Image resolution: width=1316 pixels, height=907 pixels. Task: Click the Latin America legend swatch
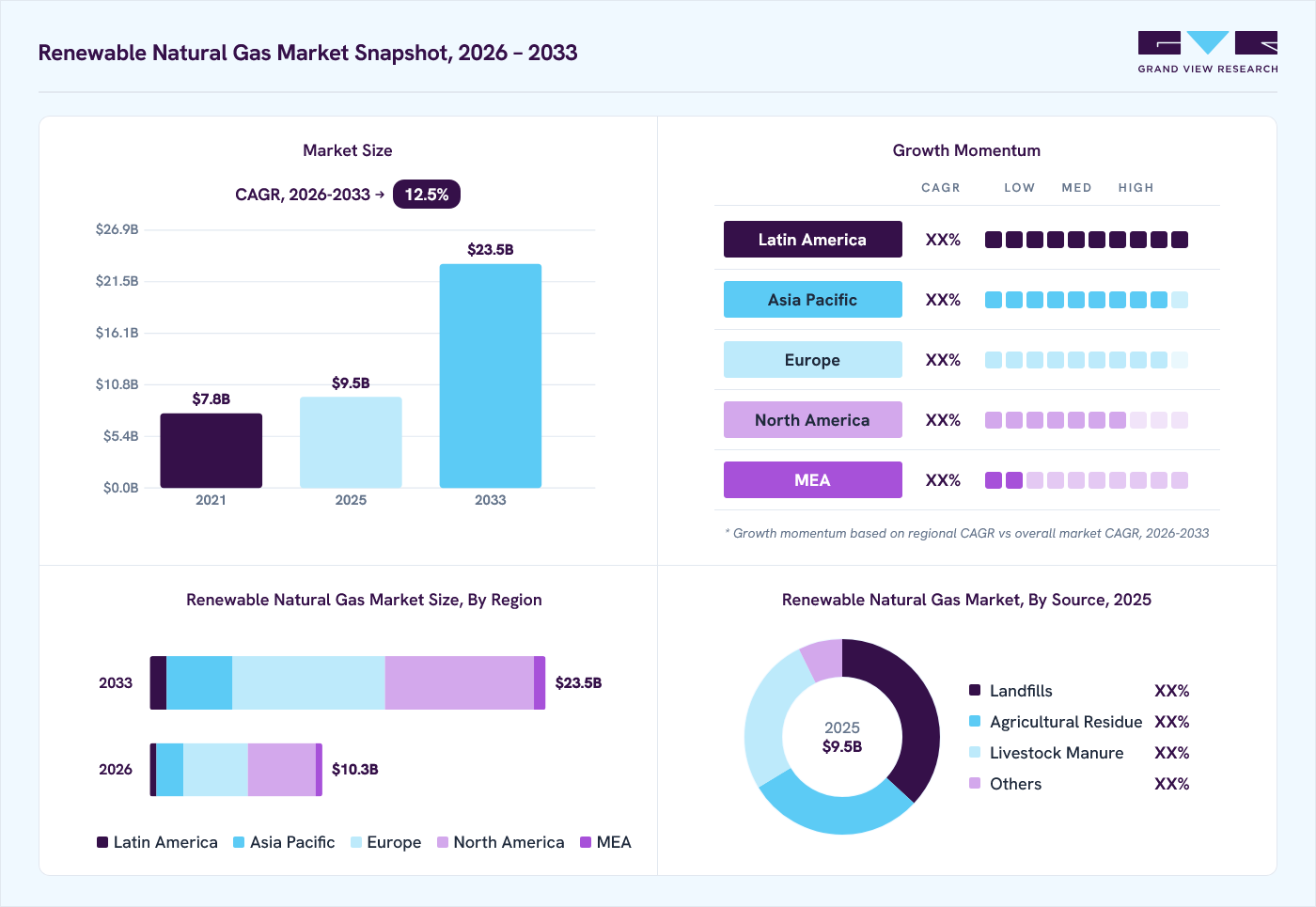(102, 842)
